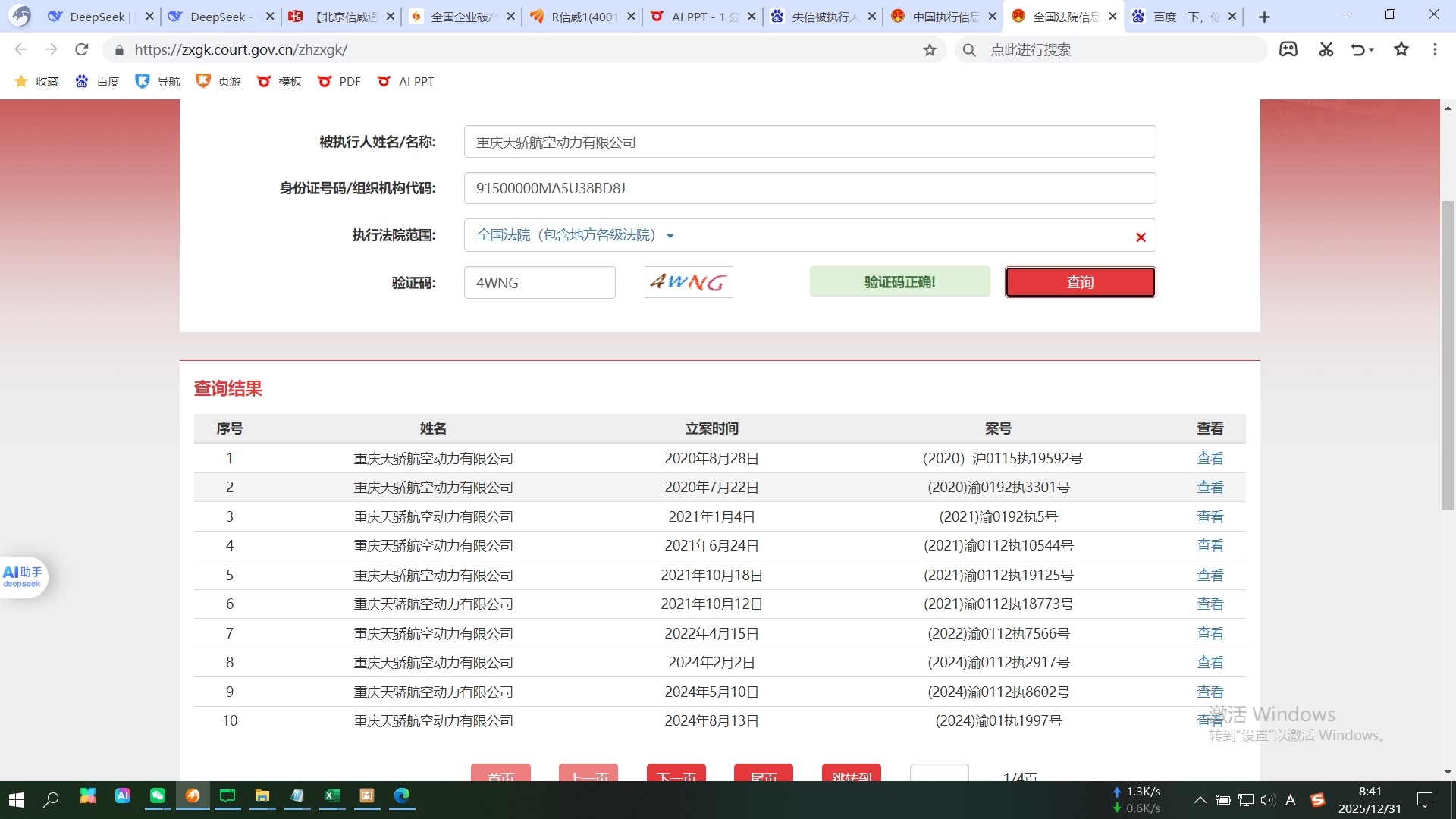Clear court scope with red X
This screenshot has height=819, width=1456.
(x=1141, y=237)
